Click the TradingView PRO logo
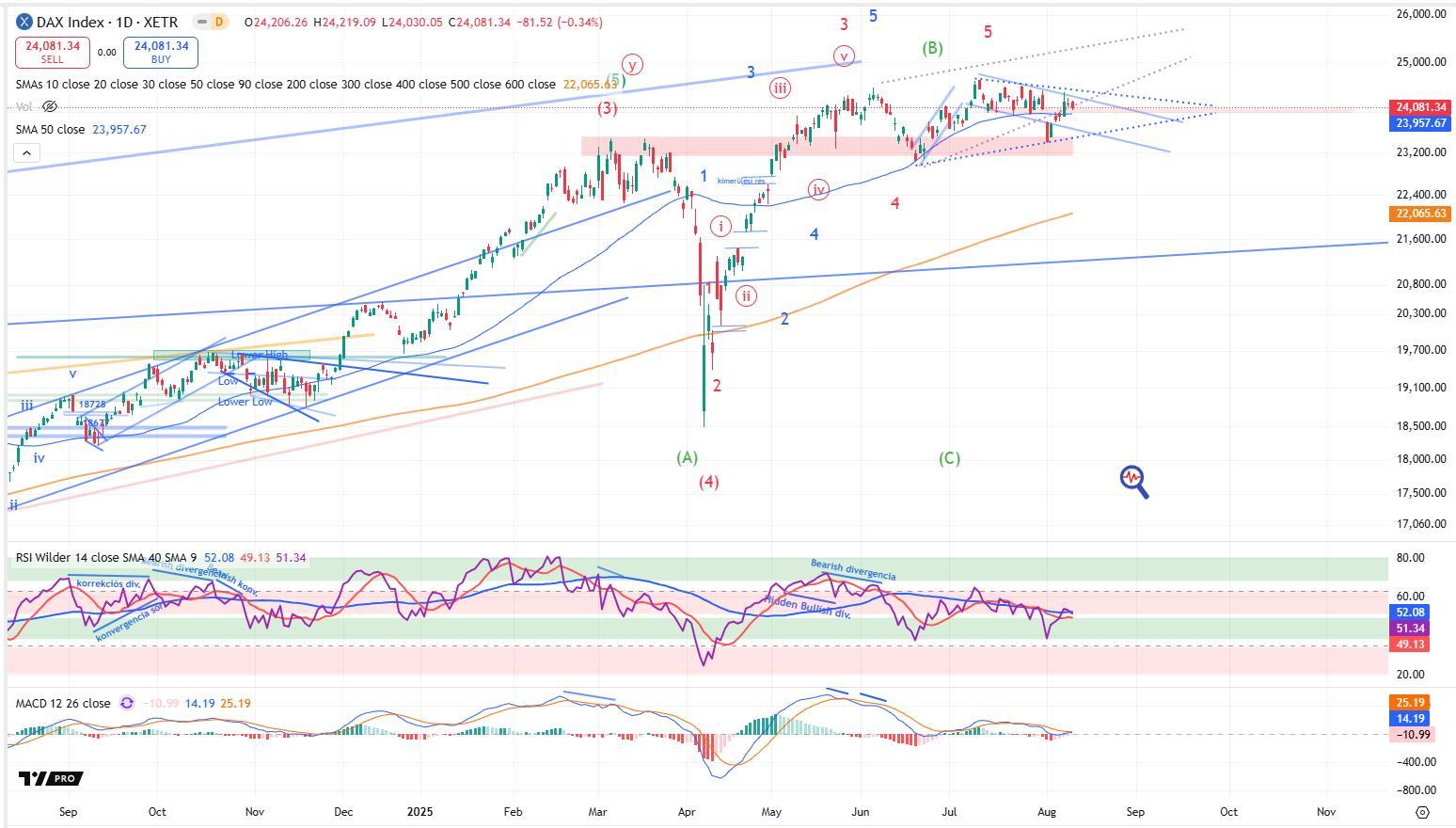Image resolution: width=1456 pixels, height=828 pixels. tap(51, 778)
